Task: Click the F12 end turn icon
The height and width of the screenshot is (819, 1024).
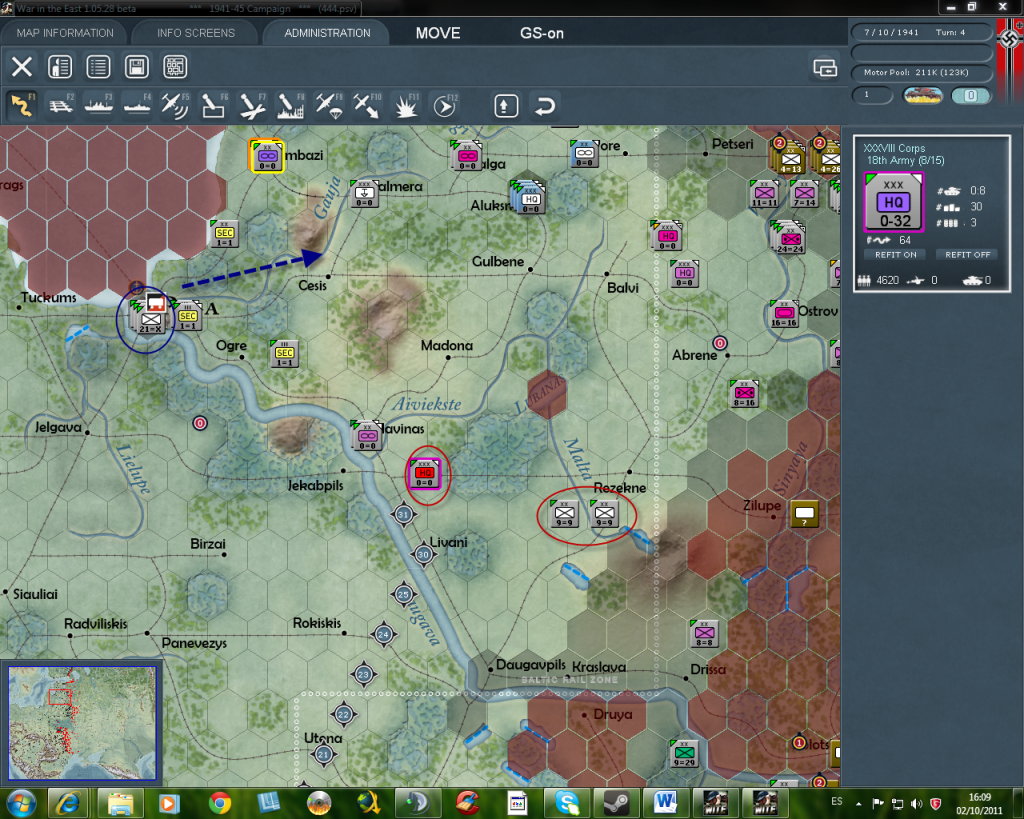Action: (x=444, y=105)
